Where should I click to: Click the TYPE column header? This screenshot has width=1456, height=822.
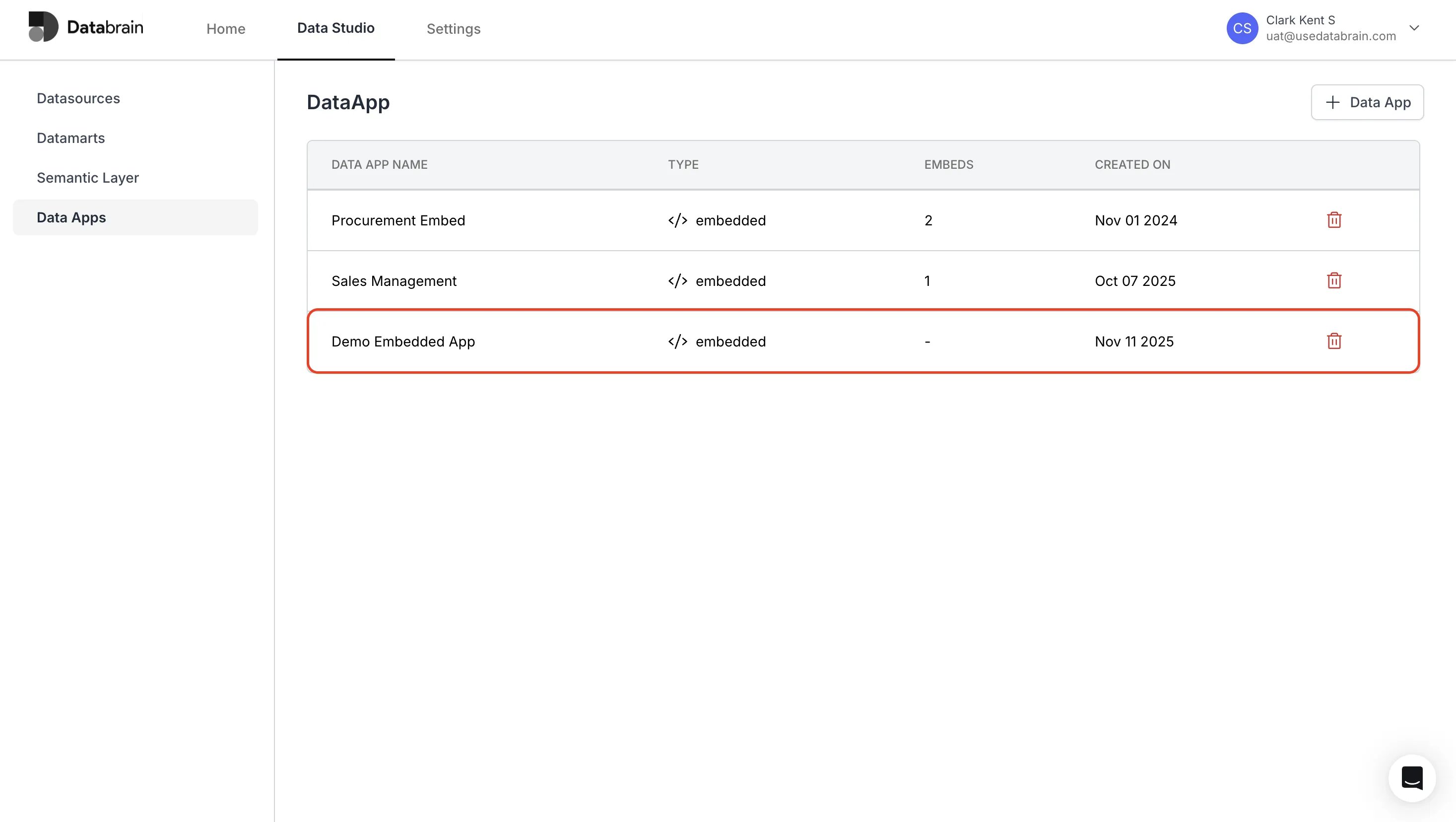(x=683, y=164)
